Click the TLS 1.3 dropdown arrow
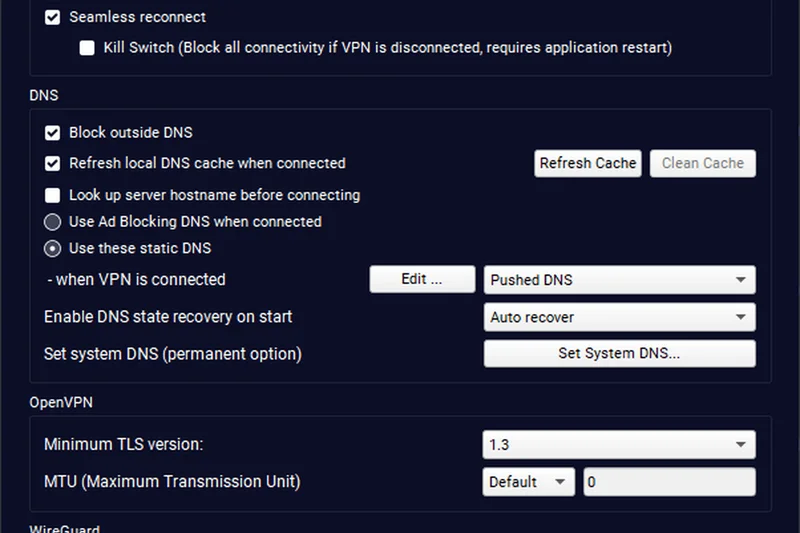Image resolution: width=800 pixels, height=533 pixels. pyautogui.click(x=741, y=444)
